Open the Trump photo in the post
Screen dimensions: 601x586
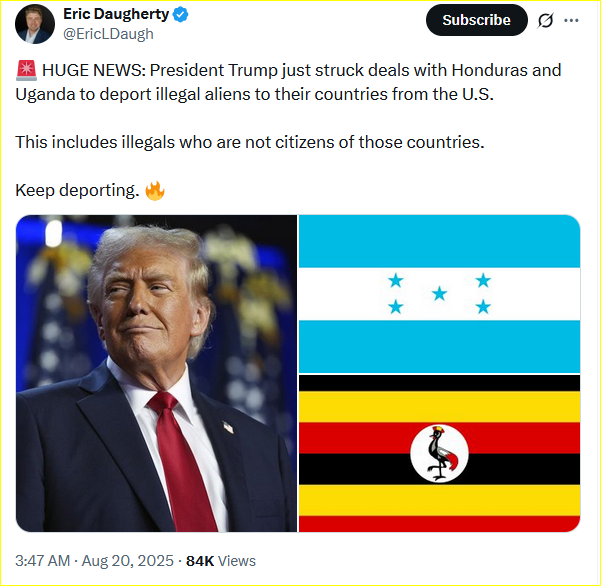coord(156,373)
